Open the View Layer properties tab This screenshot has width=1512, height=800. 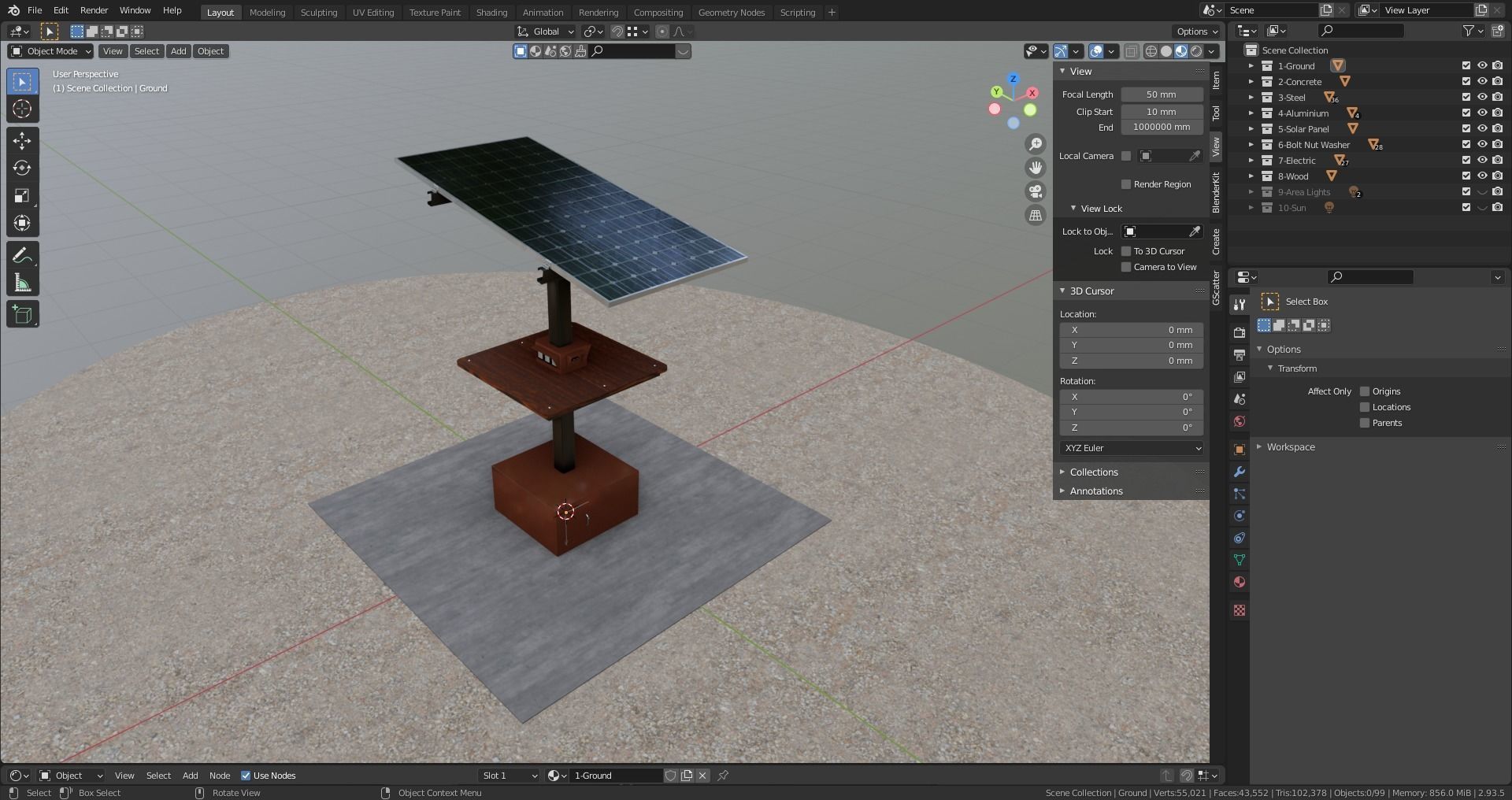point(1239,377)
